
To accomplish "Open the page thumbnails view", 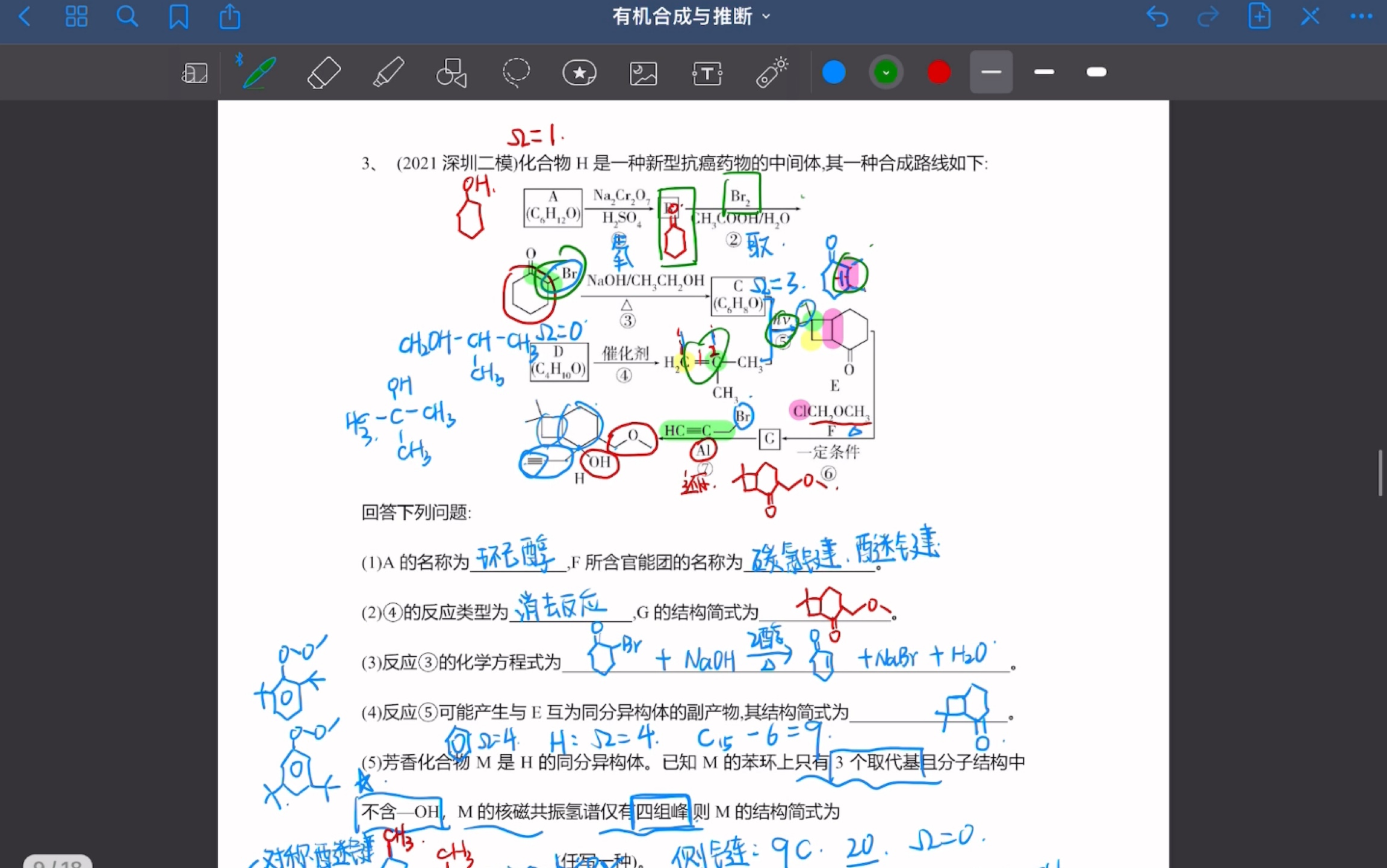I will point(76,16).
